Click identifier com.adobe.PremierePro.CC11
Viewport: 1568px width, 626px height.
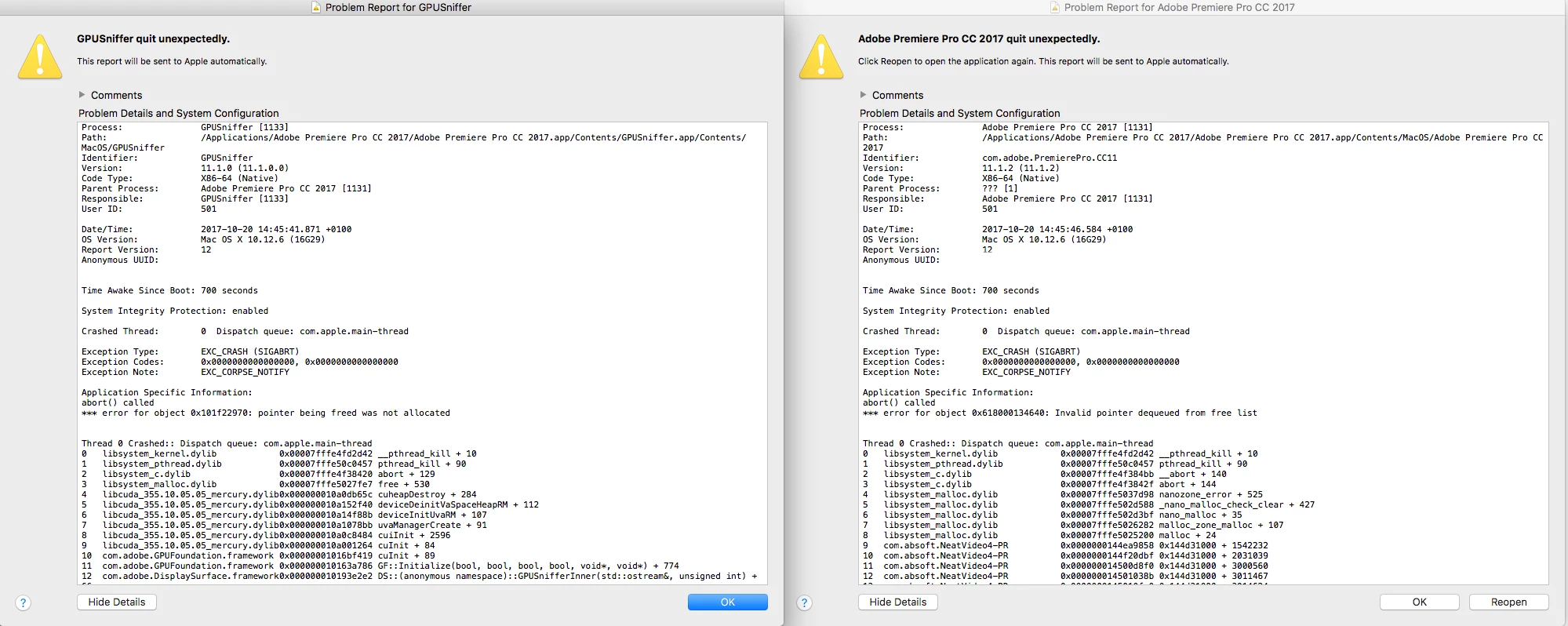(1050, 158)
